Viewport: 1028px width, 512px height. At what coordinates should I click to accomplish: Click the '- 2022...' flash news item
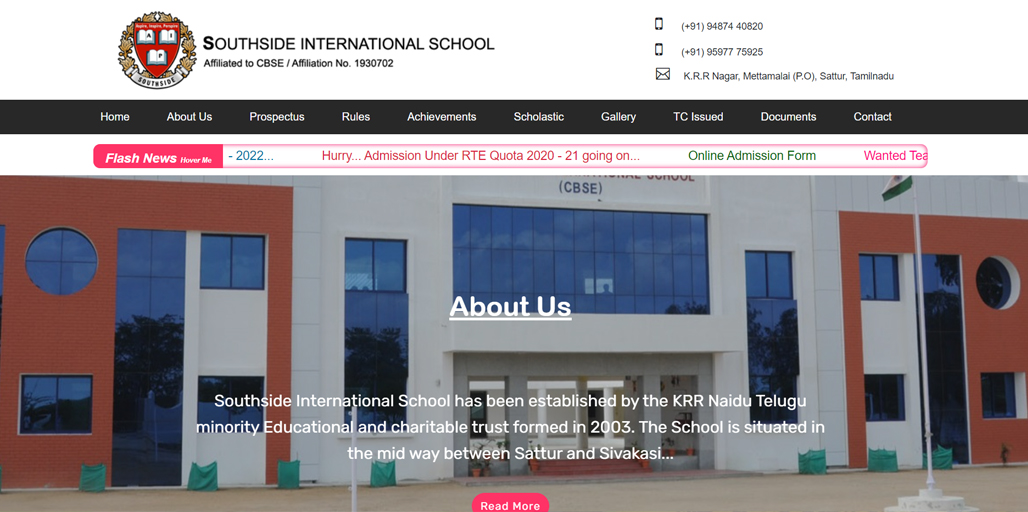click(x=251, y=156)
